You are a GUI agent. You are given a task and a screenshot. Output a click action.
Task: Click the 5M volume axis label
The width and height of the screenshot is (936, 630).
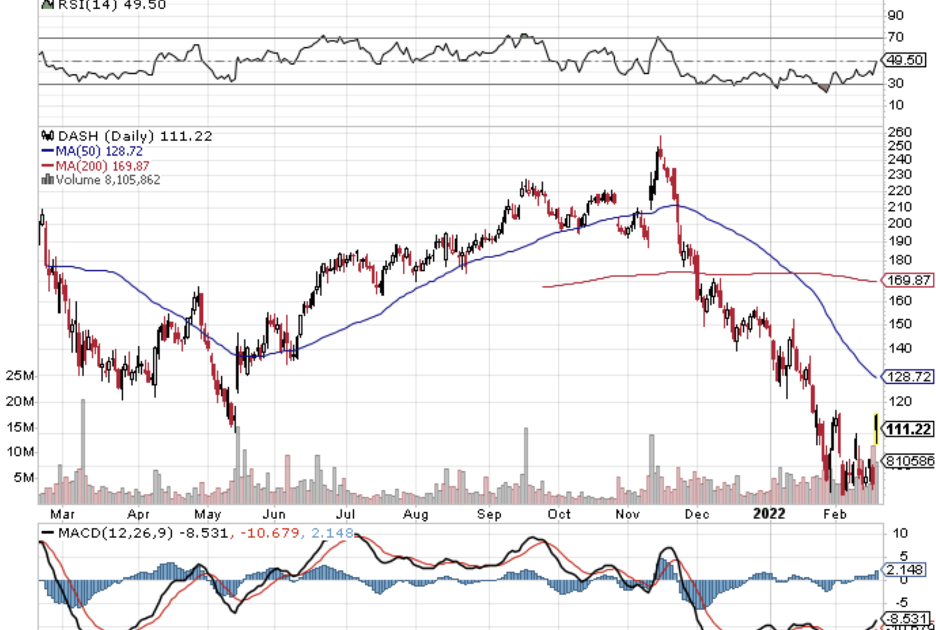[23, 477]
